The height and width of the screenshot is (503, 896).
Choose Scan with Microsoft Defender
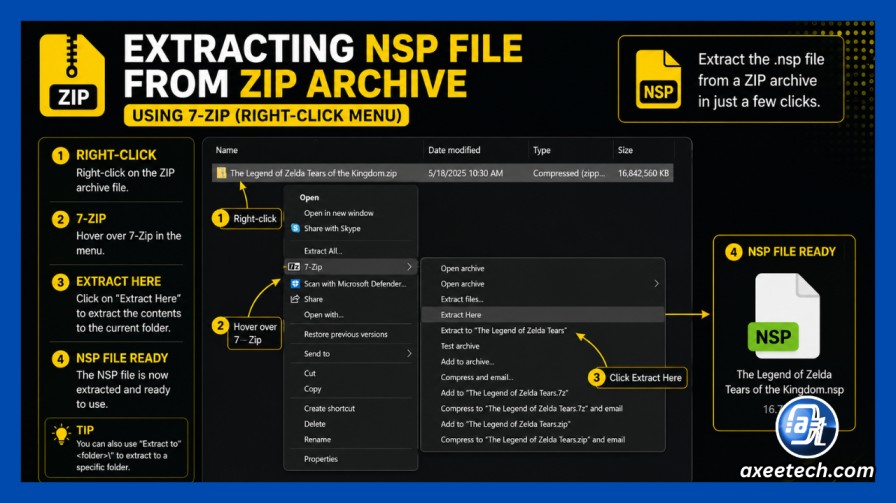coord(355,284)
